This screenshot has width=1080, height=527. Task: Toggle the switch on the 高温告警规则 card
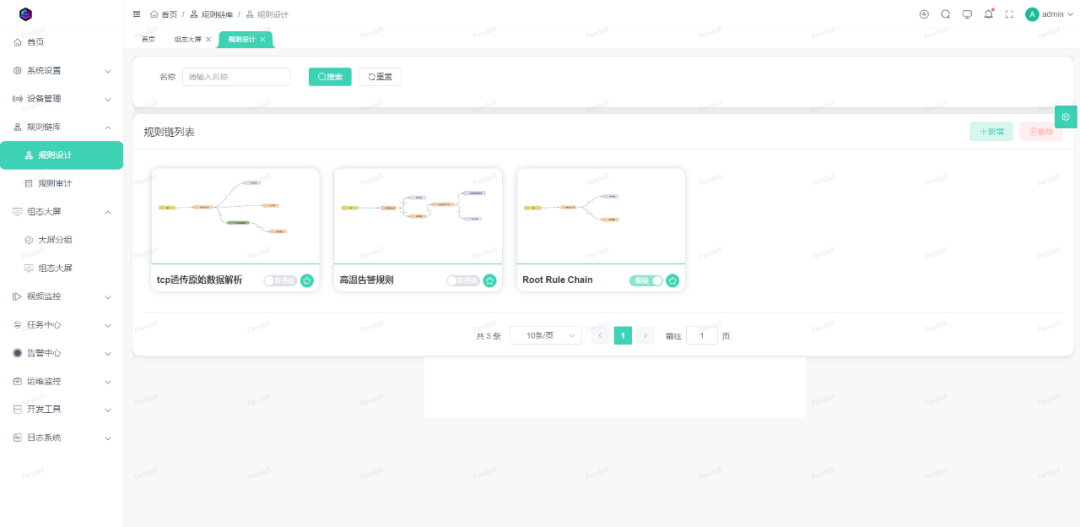click(x=463, y=280)
